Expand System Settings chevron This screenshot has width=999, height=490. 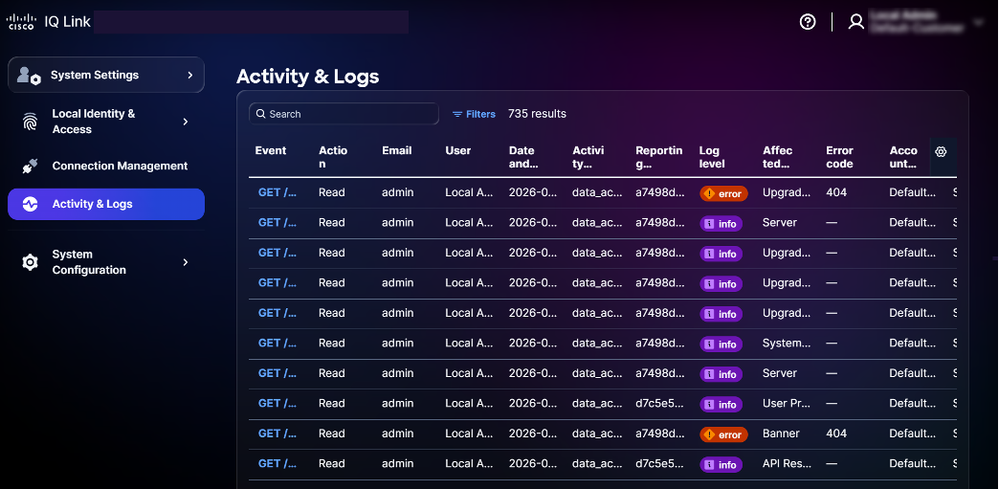190,75
